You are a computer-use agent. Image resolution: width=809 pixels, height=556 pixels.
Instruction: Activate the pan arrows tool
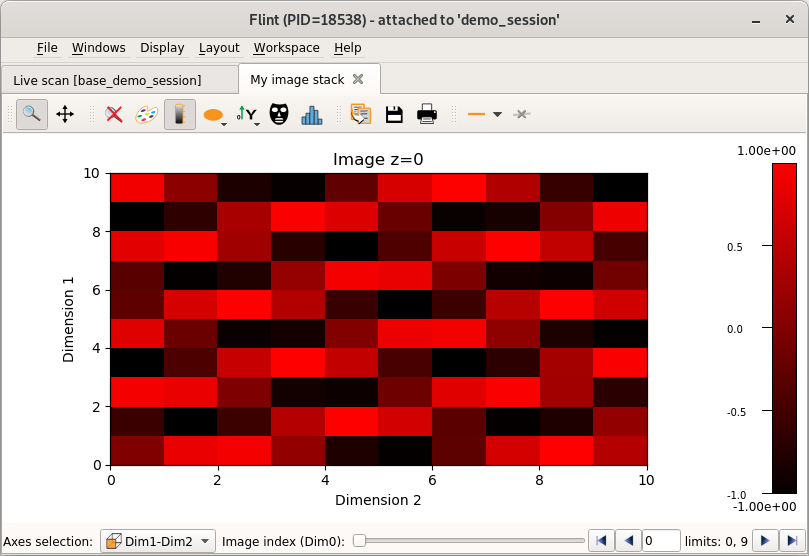pos(65,114)
